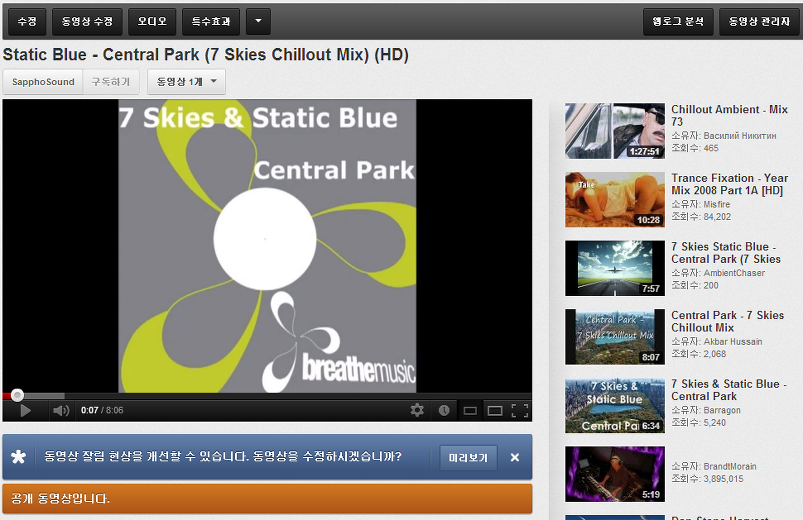Close the blue video trimming notification

coord(515,457)
